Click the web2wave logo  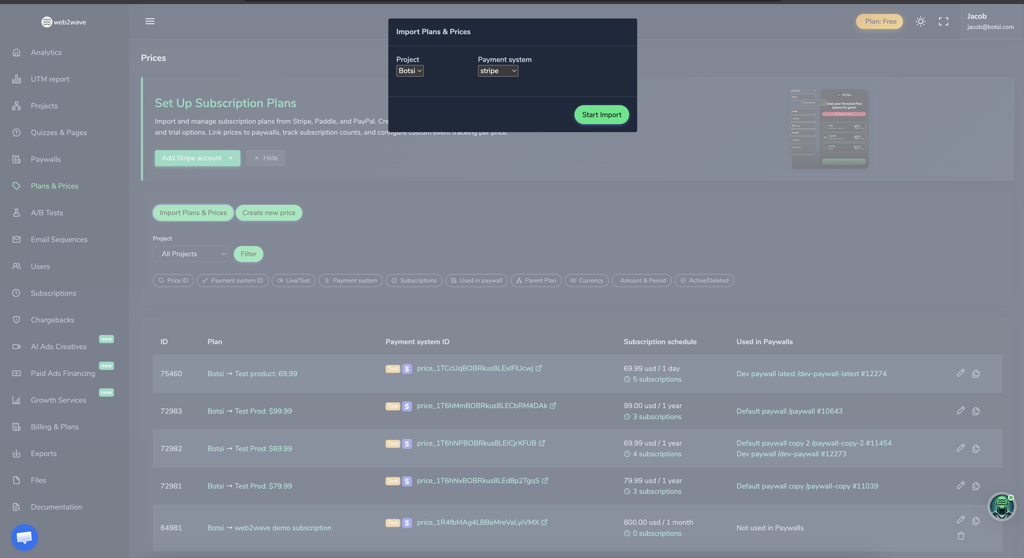coord(63,22)
